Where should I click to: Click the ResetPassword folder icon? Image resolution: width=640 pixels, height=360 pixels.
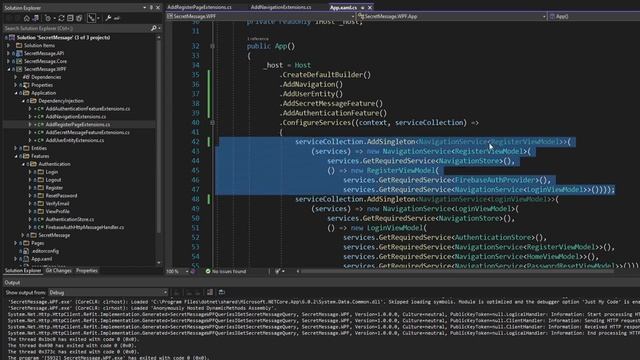pyautogui.click(x=41, y=196)
